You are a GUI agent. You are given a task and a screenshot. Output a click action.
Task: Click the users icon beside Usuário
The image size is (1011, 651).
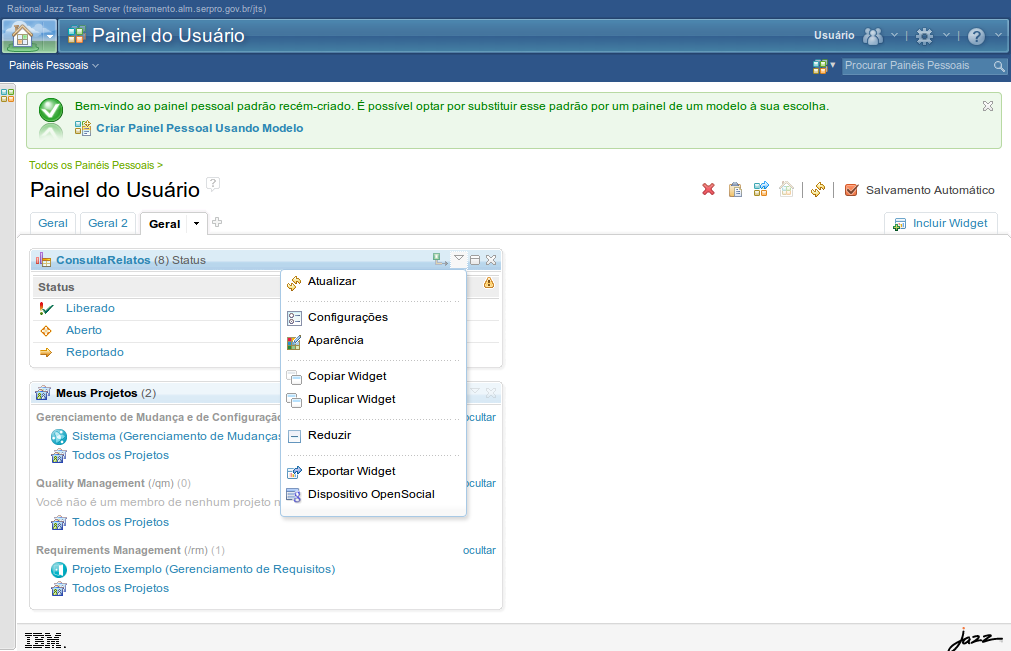pos(873,36)
